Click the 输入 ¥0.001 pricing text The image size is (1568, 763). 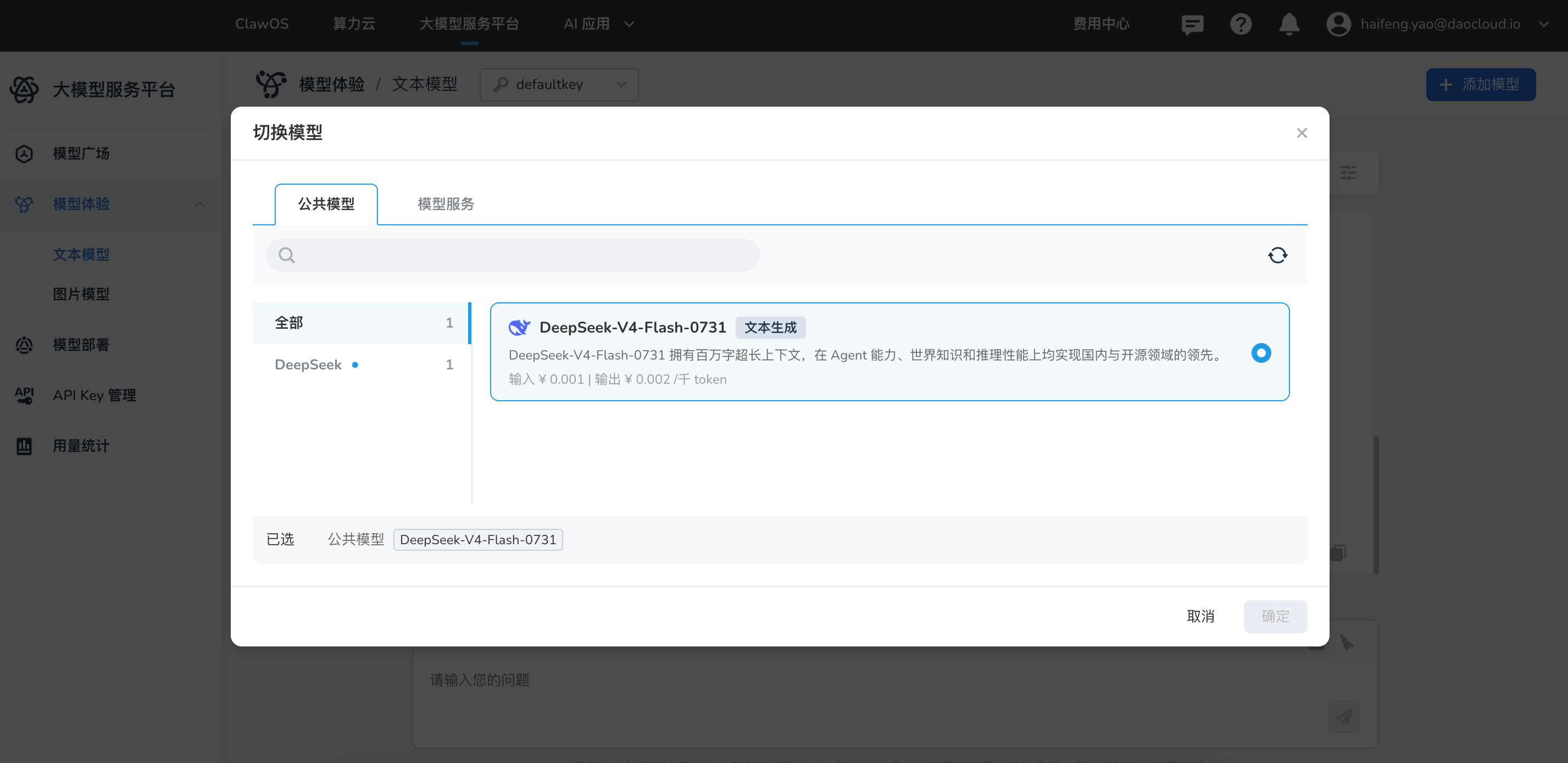point(546,379)
